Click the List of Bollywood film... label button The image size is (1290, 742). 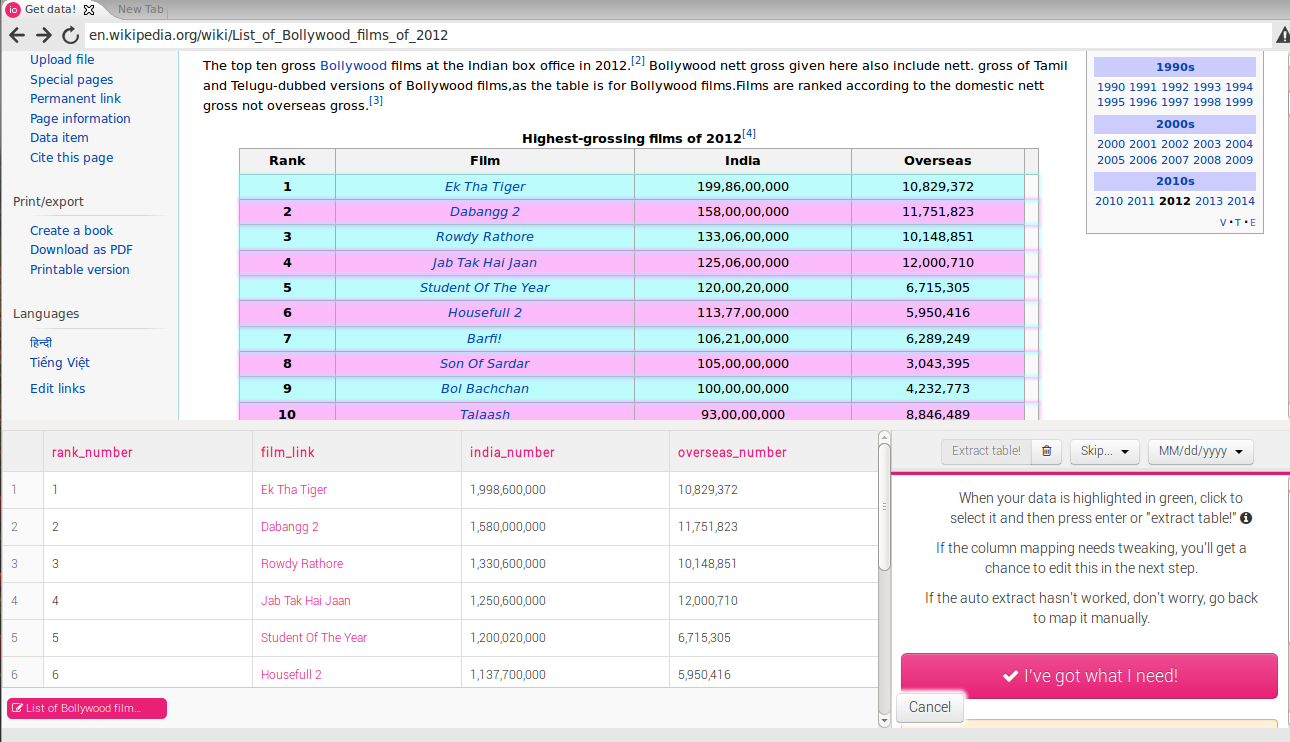click(x=87, y=708)
